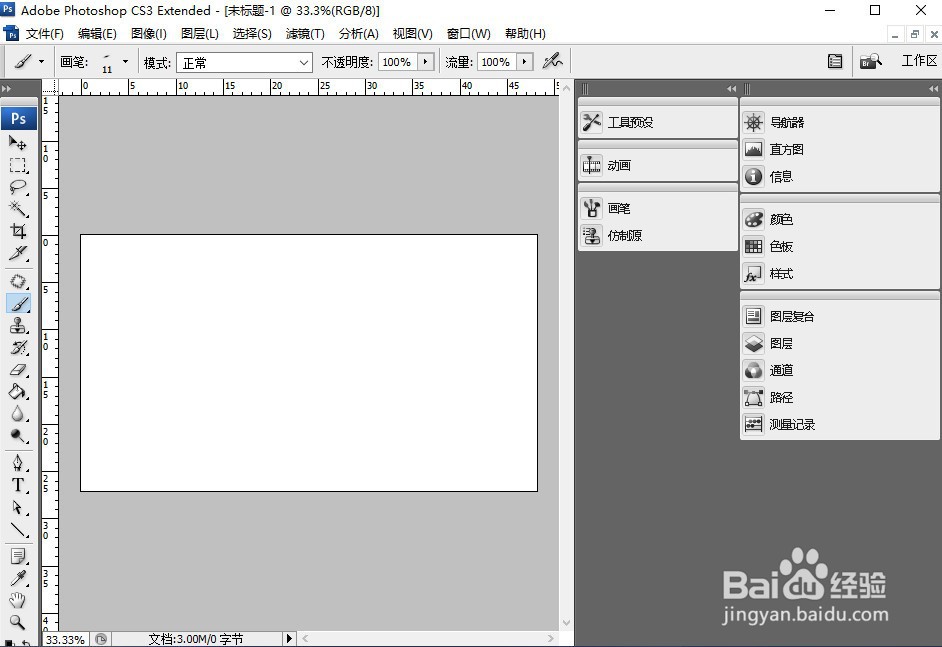Click the 33.33% zoom field
Viewport: 942px width, 647px height.
[x=65, y=639]
